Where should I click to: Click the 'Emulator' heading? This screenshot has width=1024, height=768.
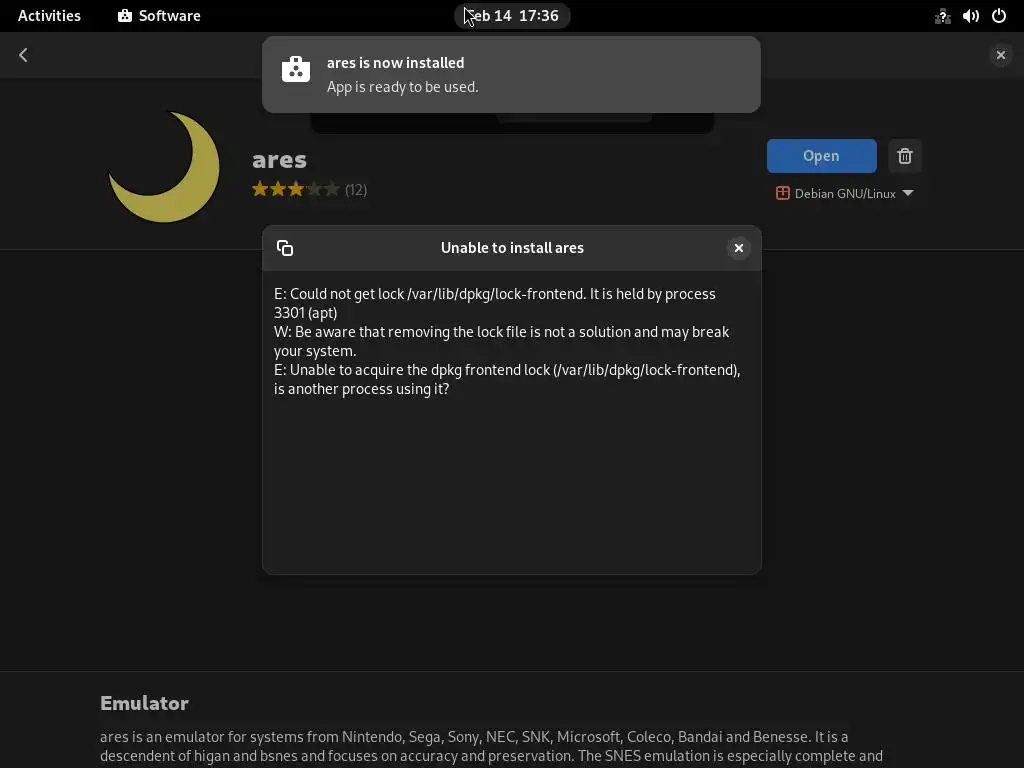pos(144,703)
